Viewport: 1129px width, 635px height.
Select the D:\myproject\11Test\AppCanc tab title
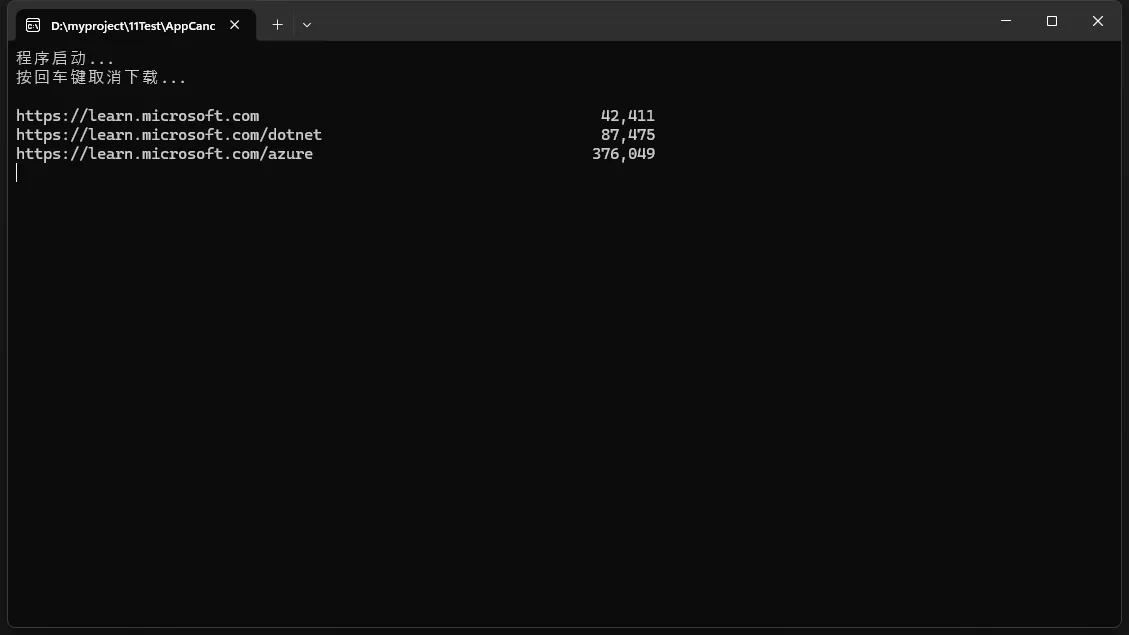point(132,26)
